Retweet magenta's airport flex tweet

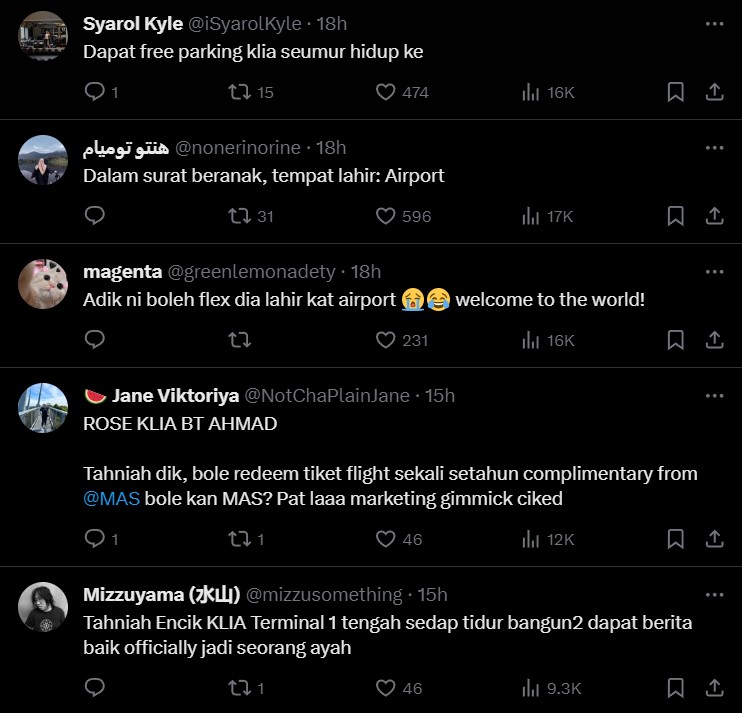click(239, 340)
